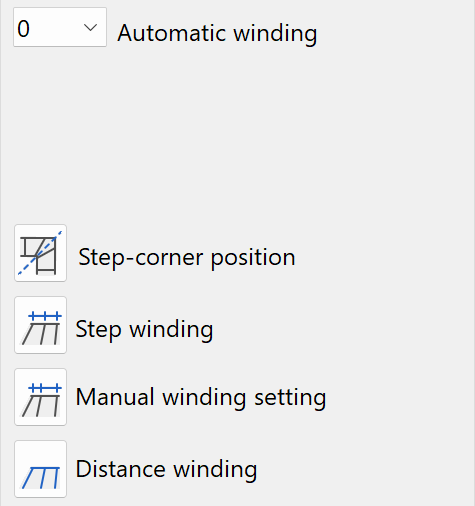The image size is (475, 506).
Task: Choose the all-blue stair tread icon
Action: (x=40, y=469)
